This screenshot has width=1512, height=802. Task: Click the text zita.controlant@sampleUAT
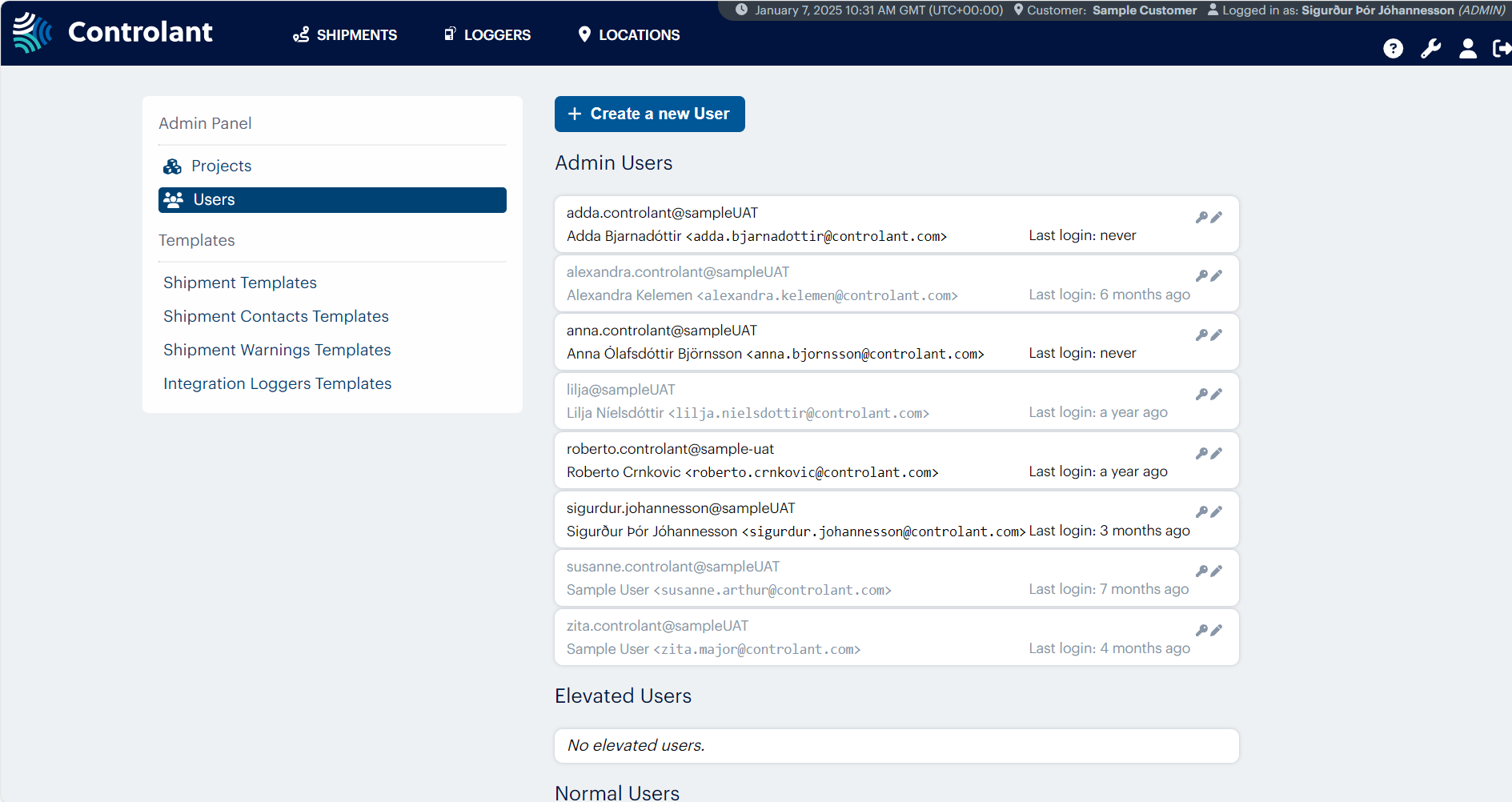tap(658, 626)
